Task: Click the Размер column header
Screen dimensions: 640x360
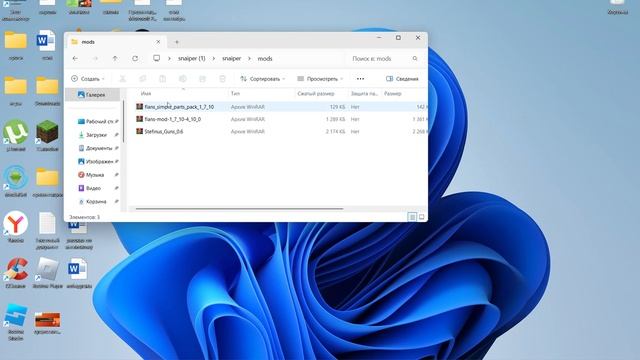Action: tap(393, 93)
